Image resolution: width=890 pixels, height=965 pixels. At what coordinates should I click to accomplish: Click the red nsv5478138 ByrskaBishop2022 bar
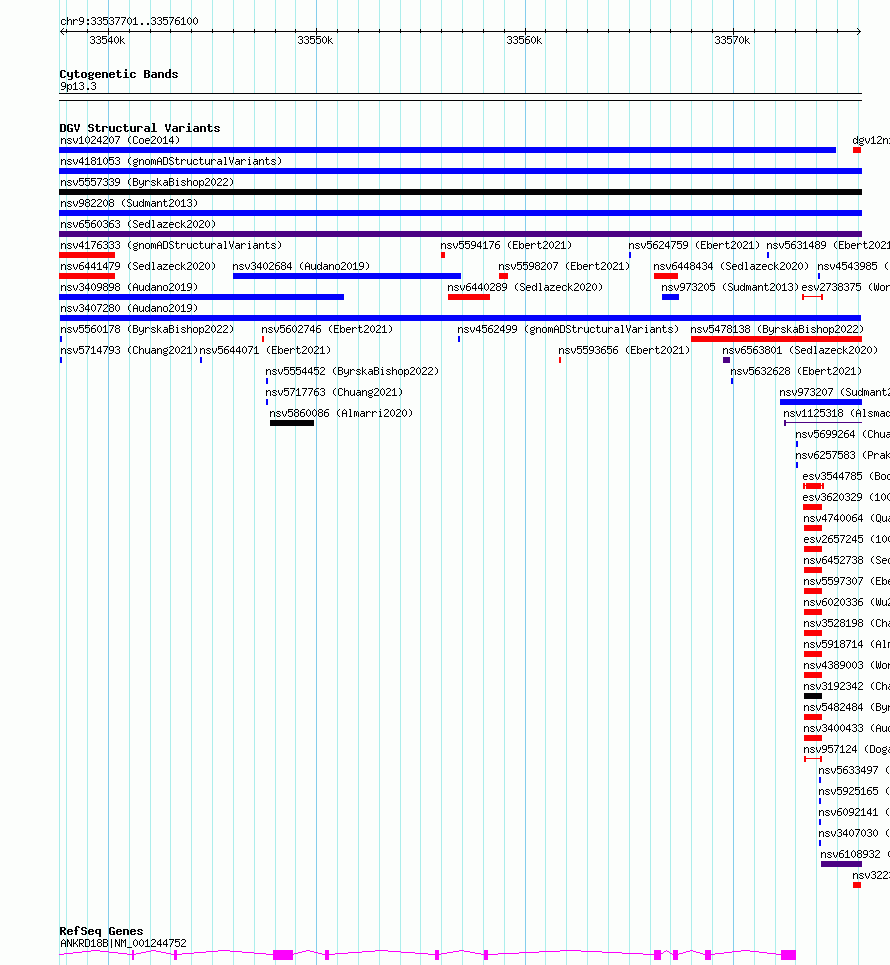(x=776, y=339)
